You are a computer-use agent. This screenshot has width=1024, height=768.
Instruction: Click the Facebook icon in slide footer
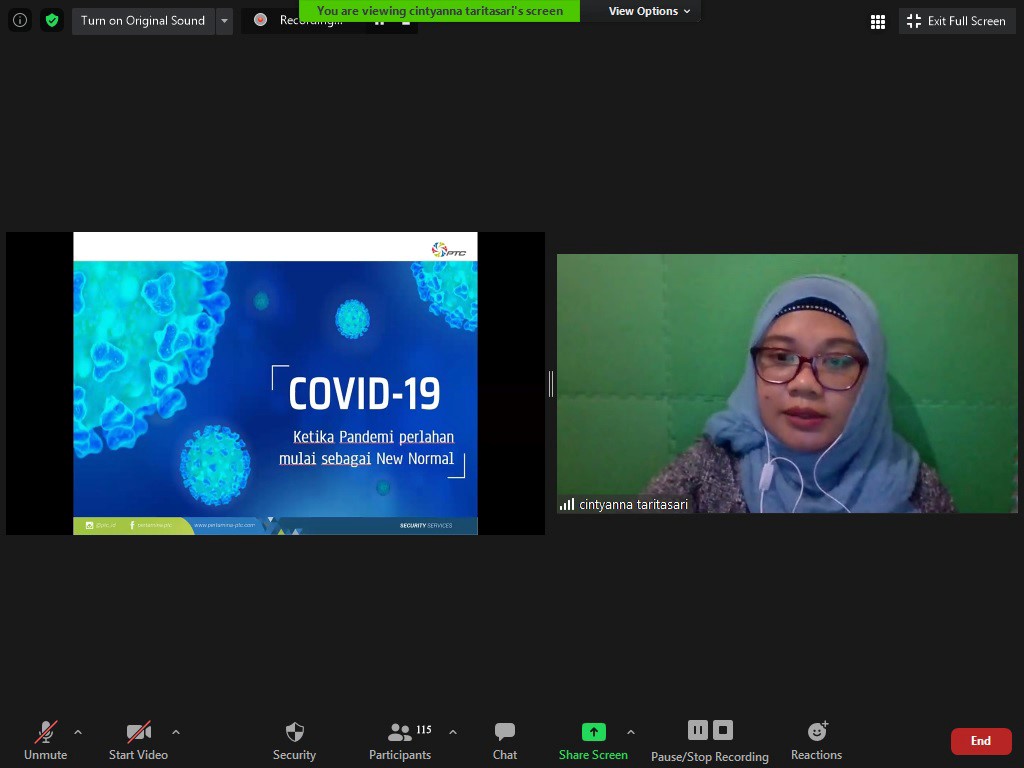pos(132,525)
